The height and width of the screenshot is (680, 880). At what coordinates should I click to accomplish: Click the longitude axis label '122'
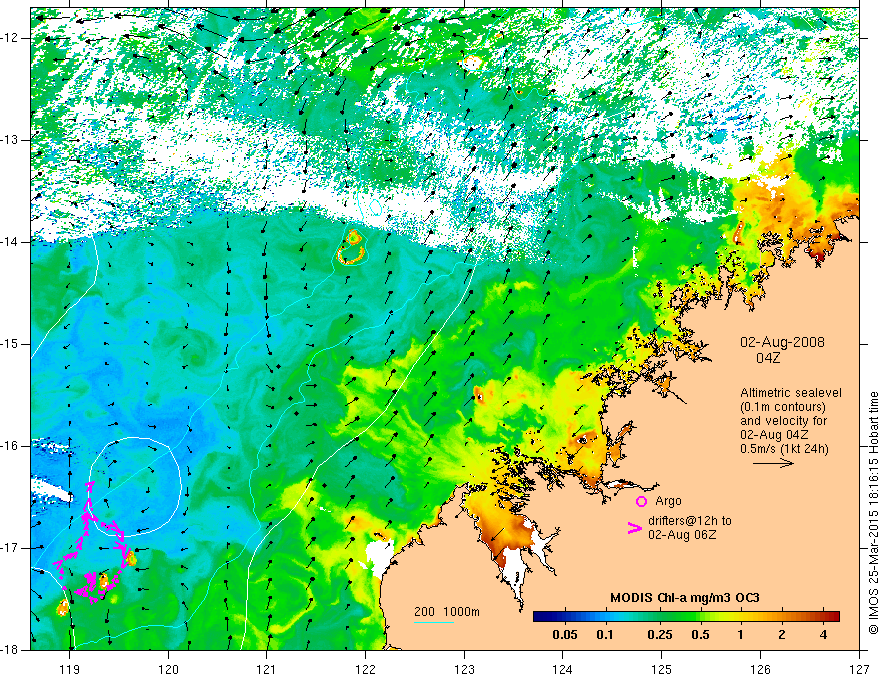(x=365, y=669)
